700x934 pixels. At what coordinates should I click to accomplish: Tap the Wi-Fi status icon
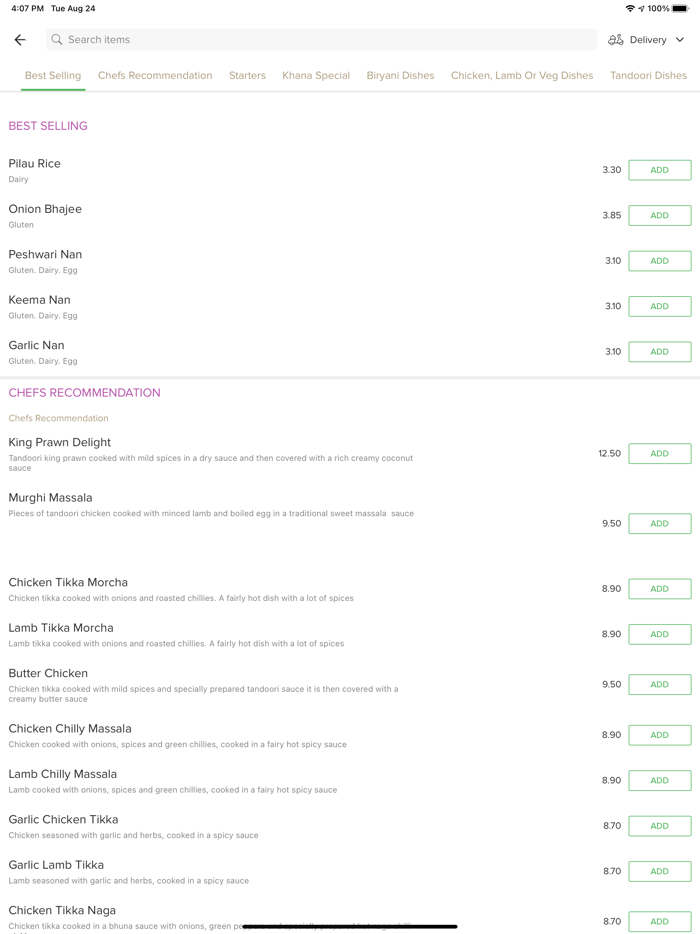630,8
